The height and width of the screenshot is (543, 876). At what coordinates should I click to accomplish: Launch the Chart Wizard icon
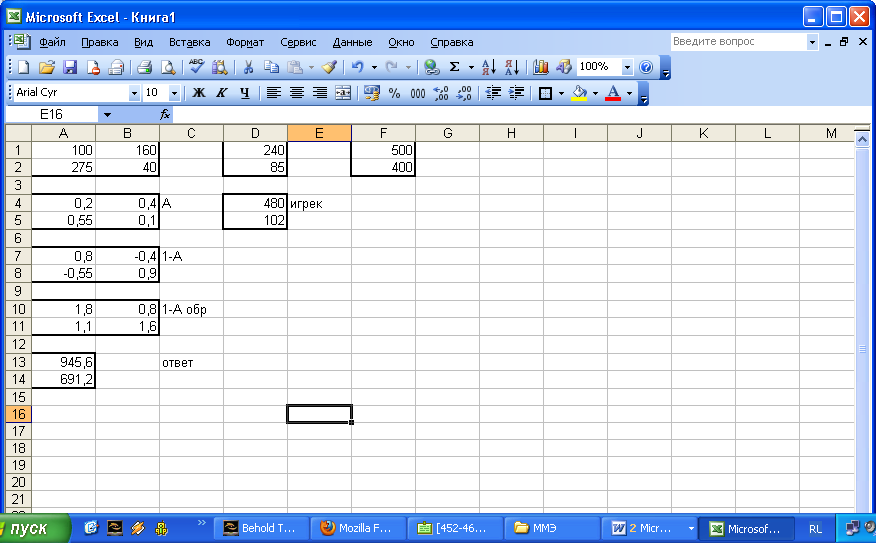[x=541, y=67]
